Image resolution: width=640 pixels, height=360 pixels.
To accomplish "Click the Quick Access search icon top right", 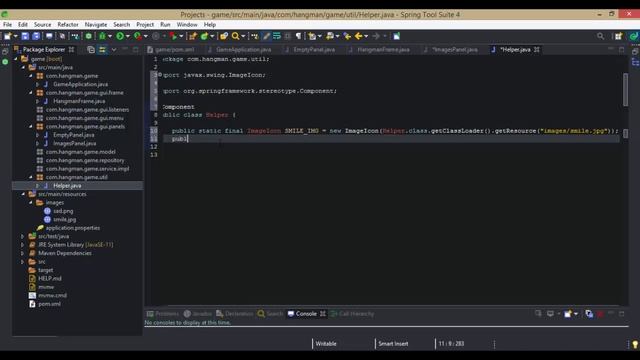I will coord(600,36).
